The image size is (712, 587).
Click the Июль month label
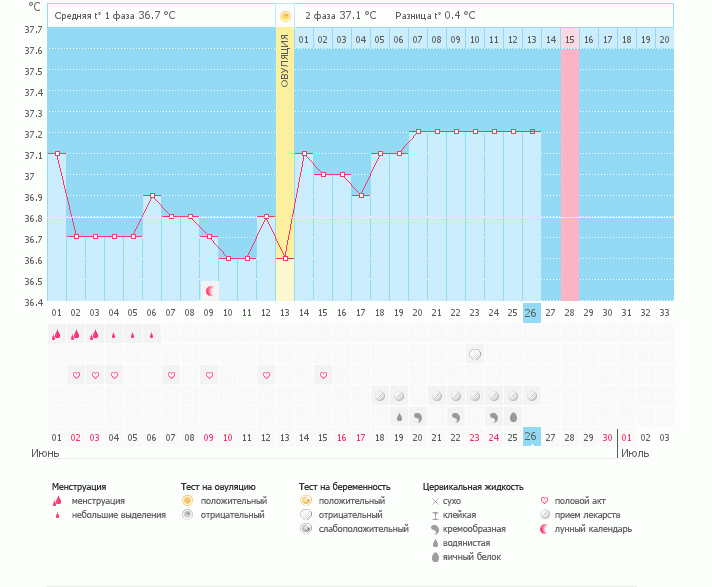coord(634,453)
